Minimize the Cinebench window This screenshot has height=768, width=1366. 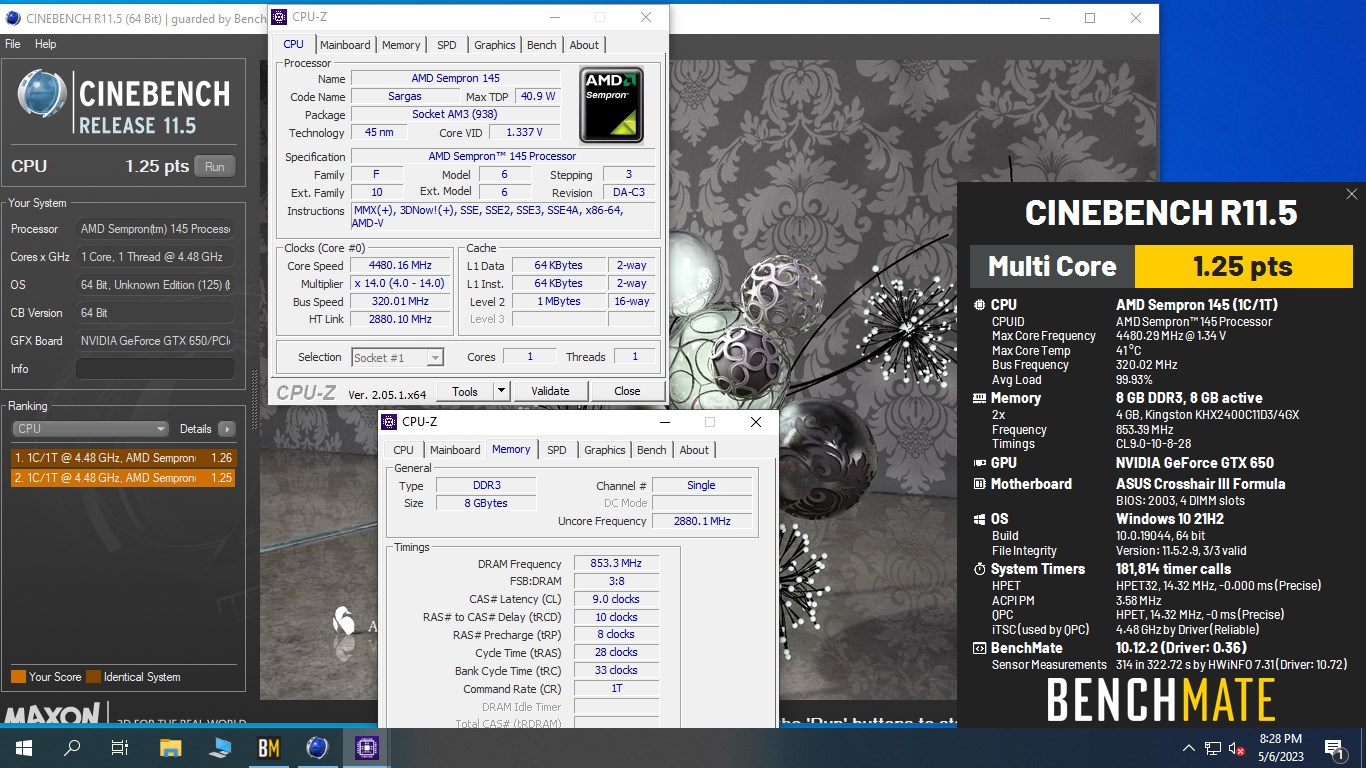[1044, 18]
